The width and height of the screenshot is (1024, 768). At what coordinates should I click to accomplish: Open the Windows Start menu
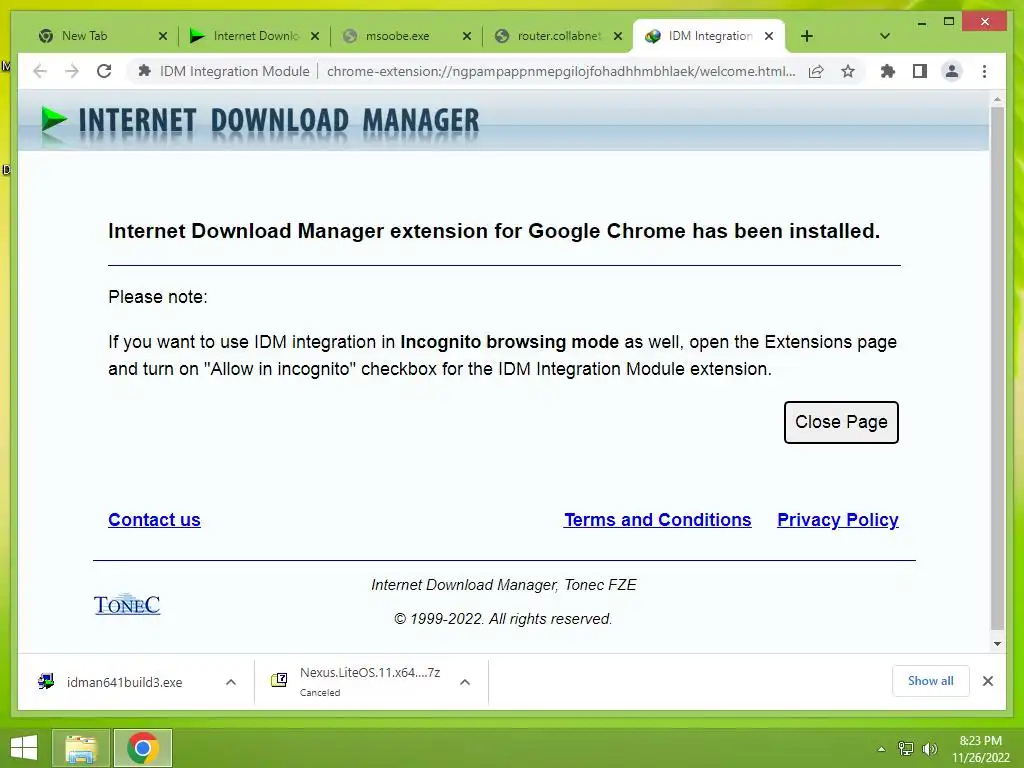tap(24, 748)
